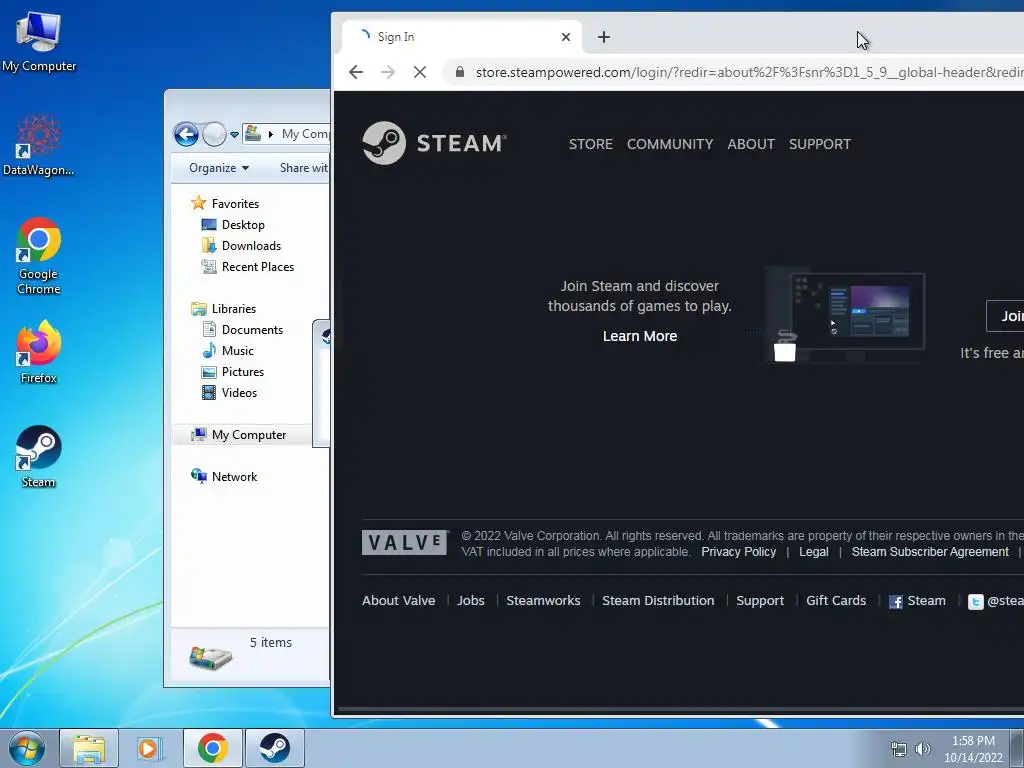Select Recent Places in Explorer sidebar
The image size is (1024, 768).
248,266
